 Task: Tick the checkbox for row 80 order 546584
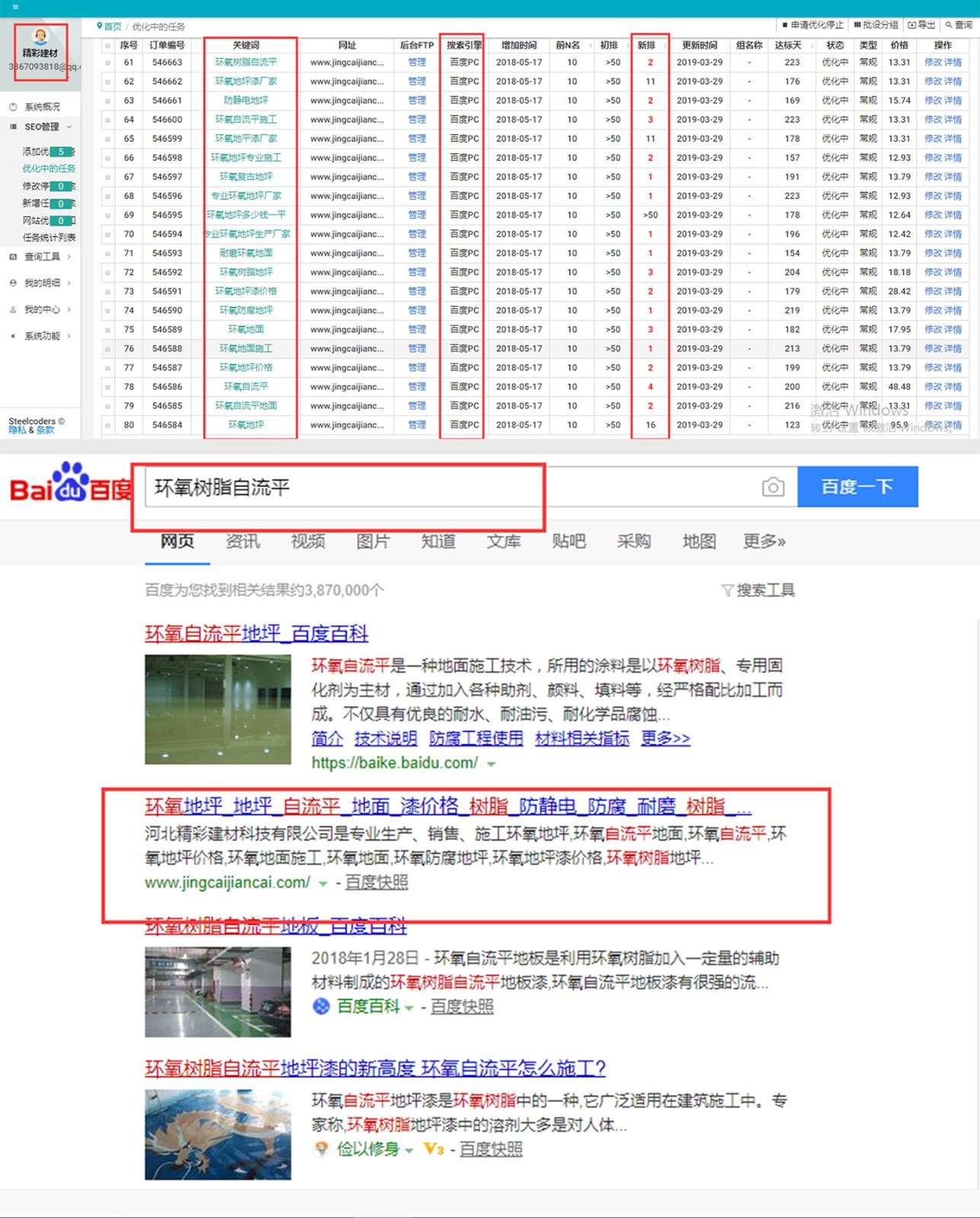(107, 425)
